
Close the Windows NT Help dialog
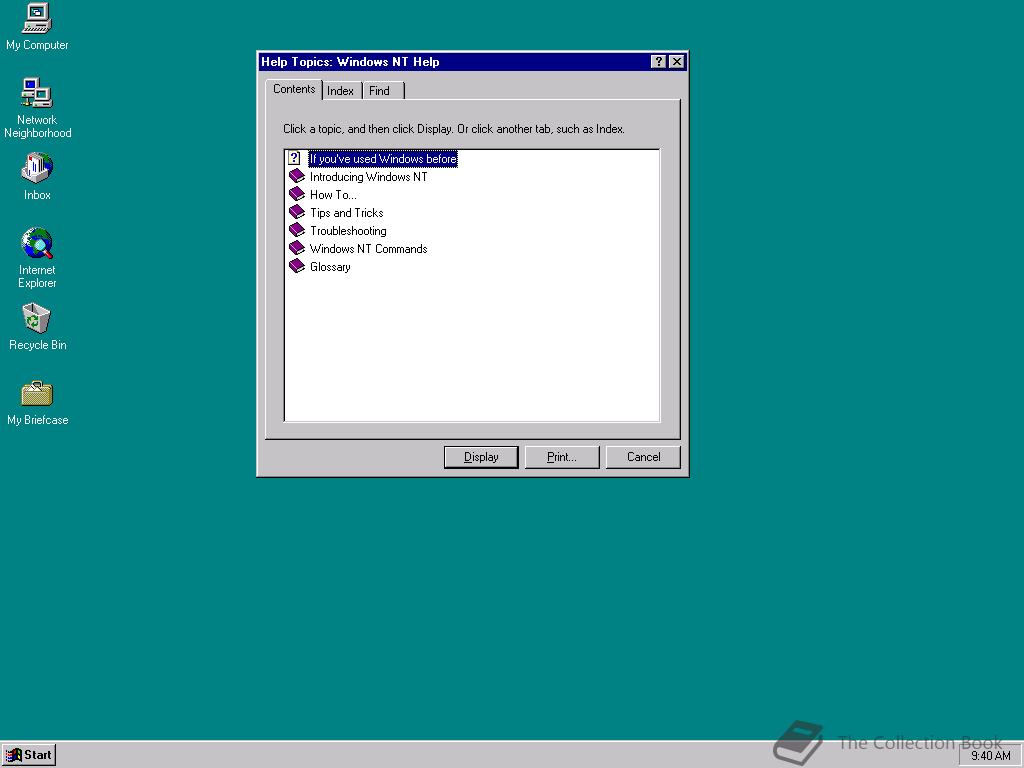coord(677,62)
